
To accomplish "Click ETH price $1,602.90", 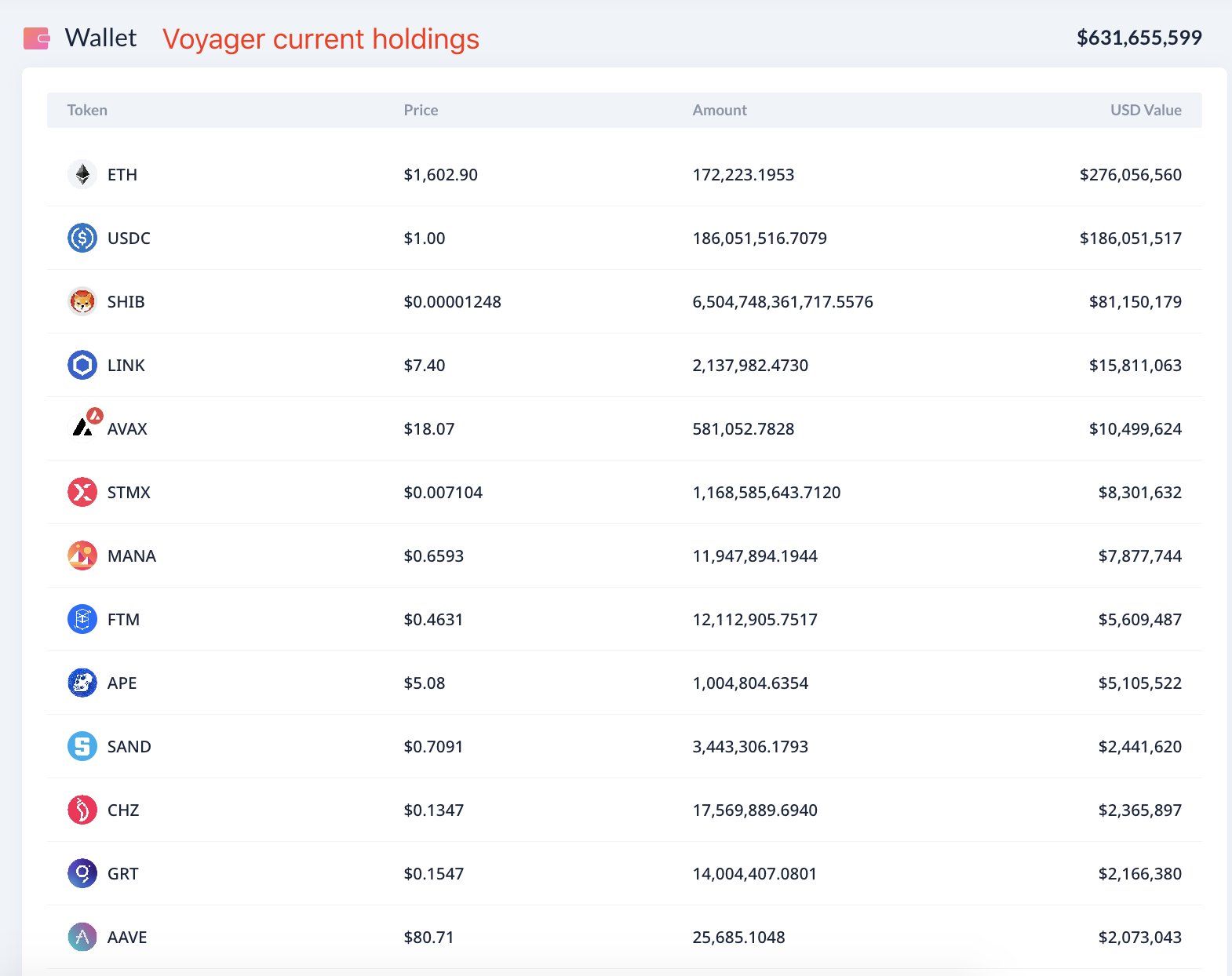I will [440, 174].
